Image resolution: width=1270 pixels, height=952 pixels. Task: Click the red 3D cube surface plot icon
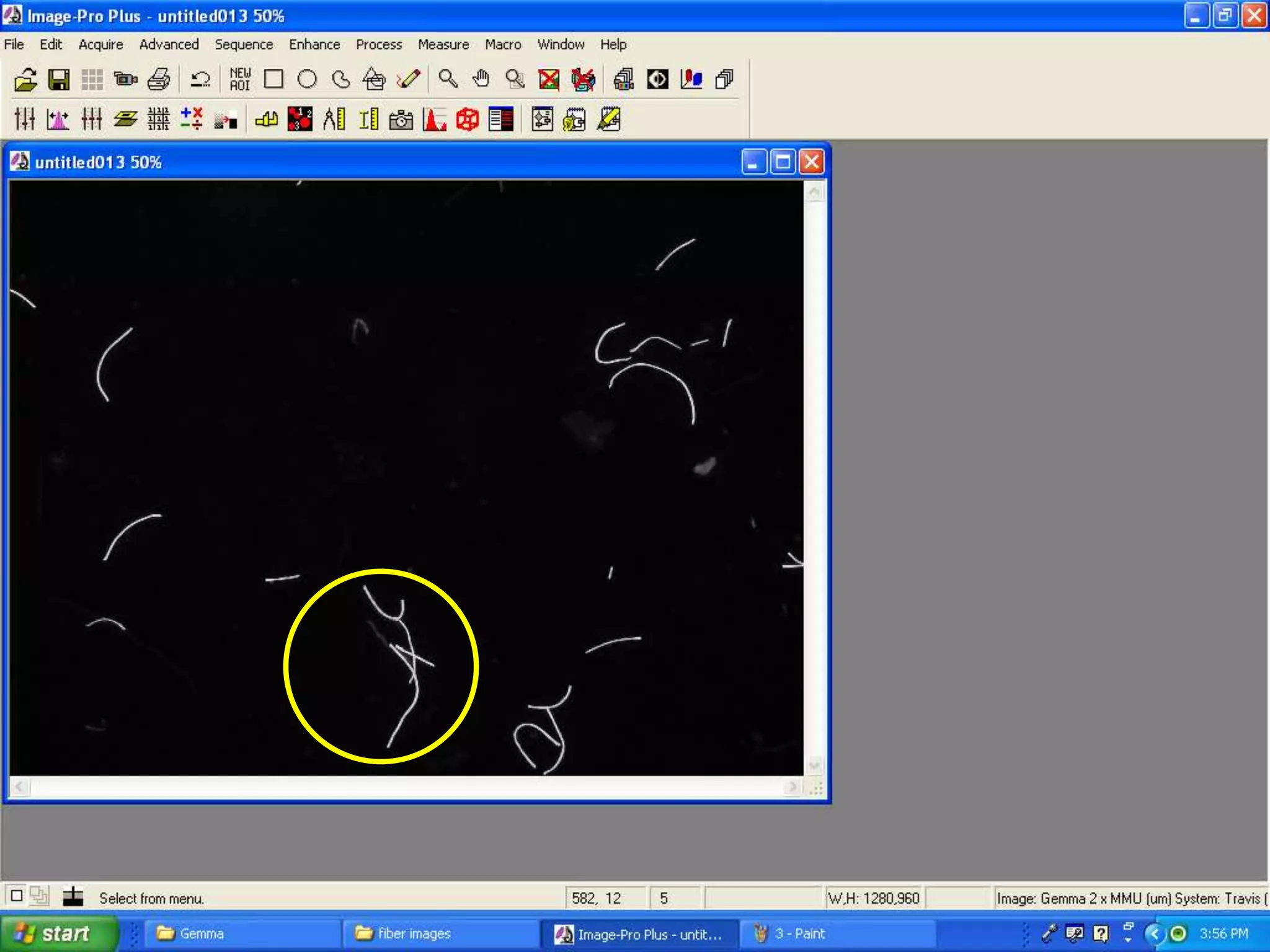(x=468, y=119)
